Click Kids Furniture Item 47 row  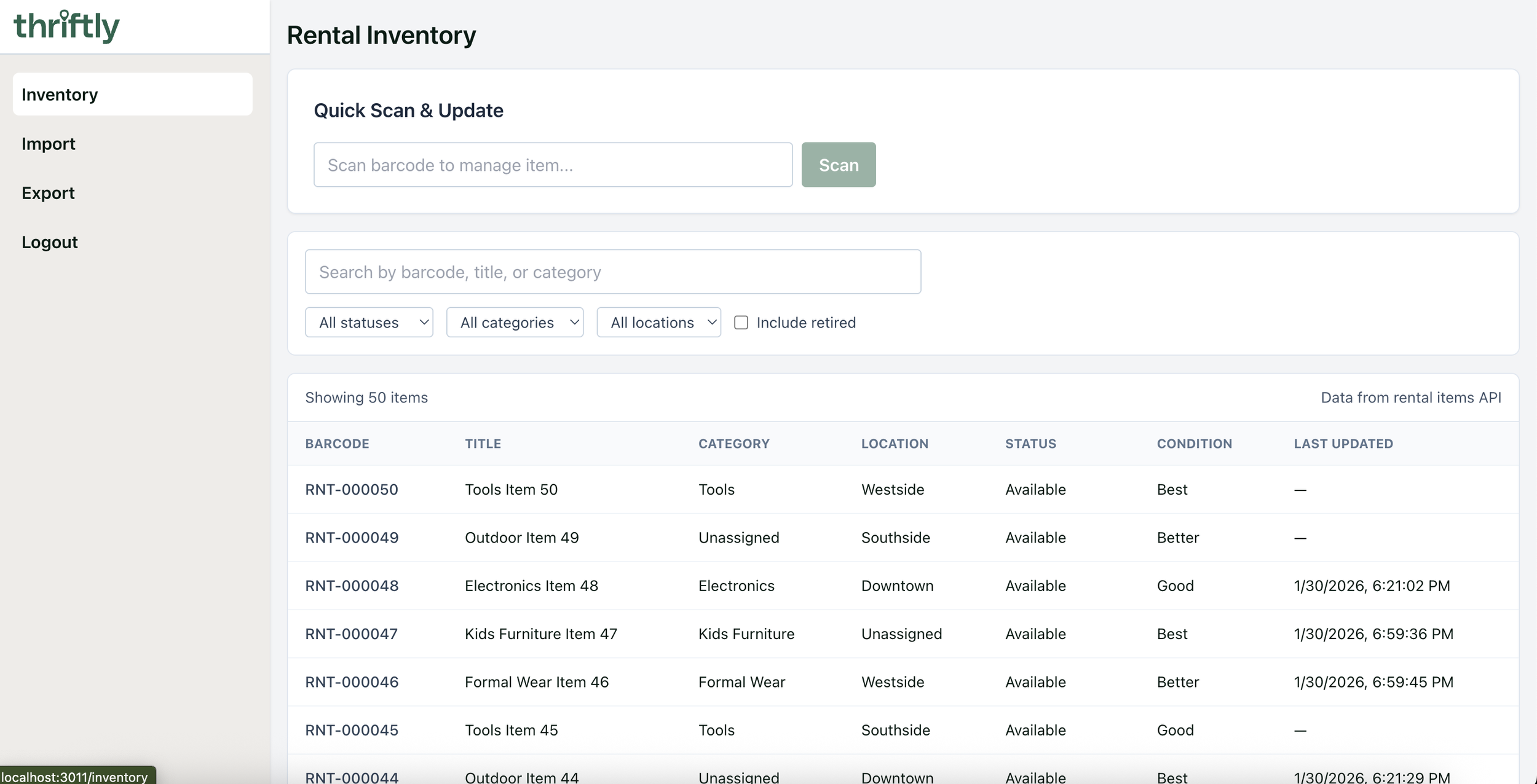coord(540,633)
